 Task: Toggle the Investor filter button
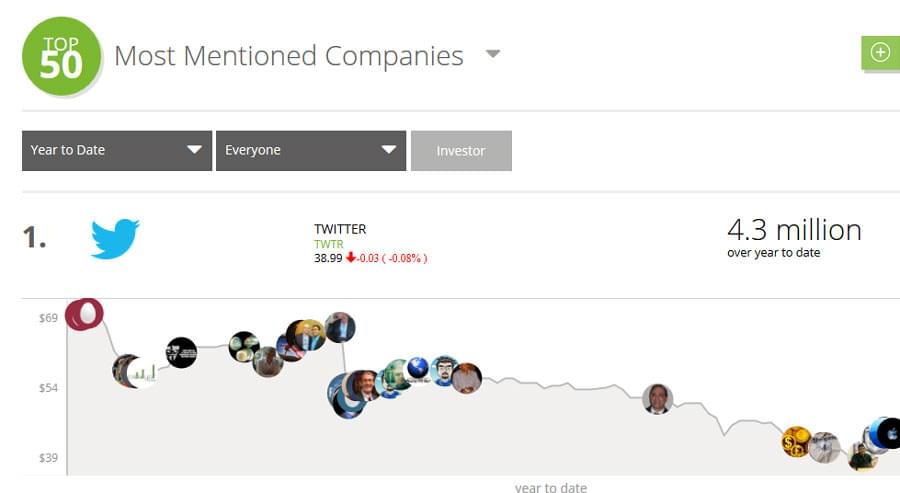click(461, 150)
